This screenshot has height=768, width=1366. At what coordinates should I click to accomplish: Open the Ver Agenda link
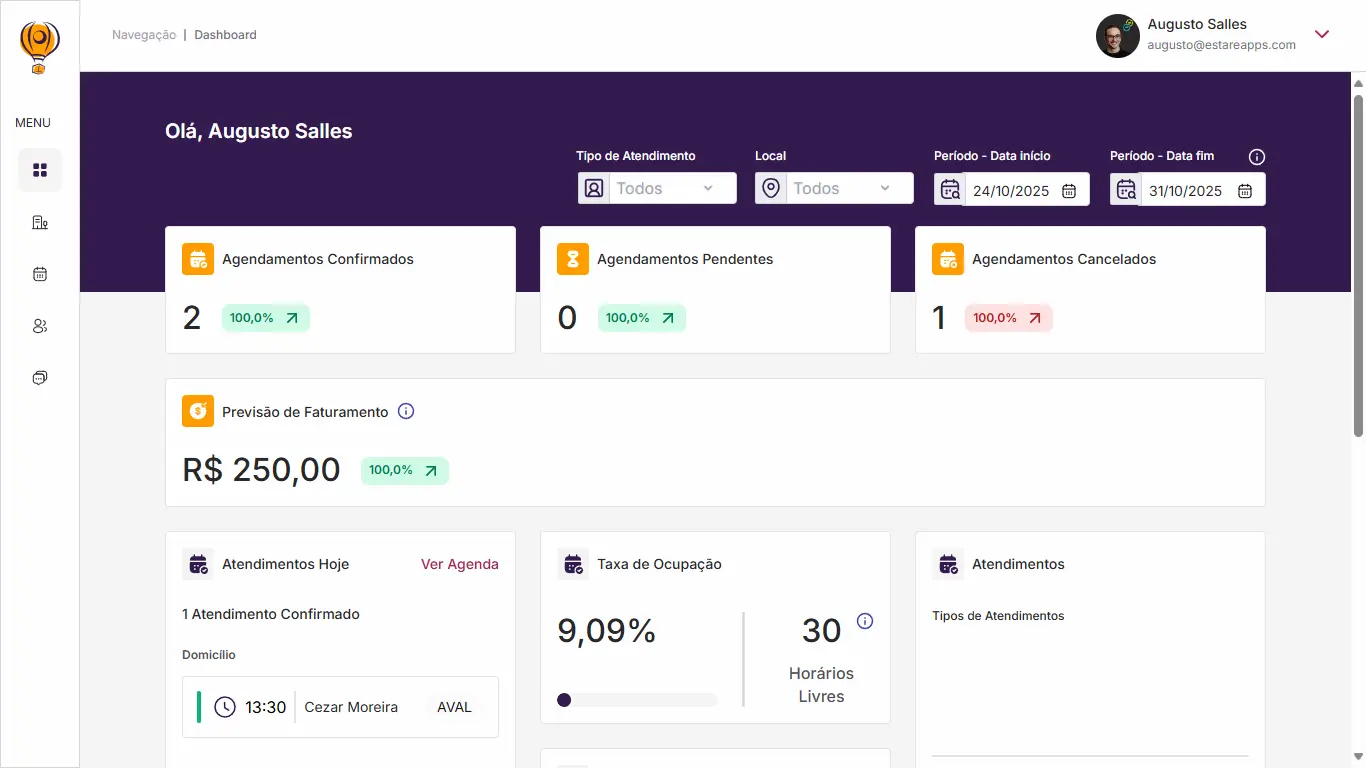[x=459, y=564]
